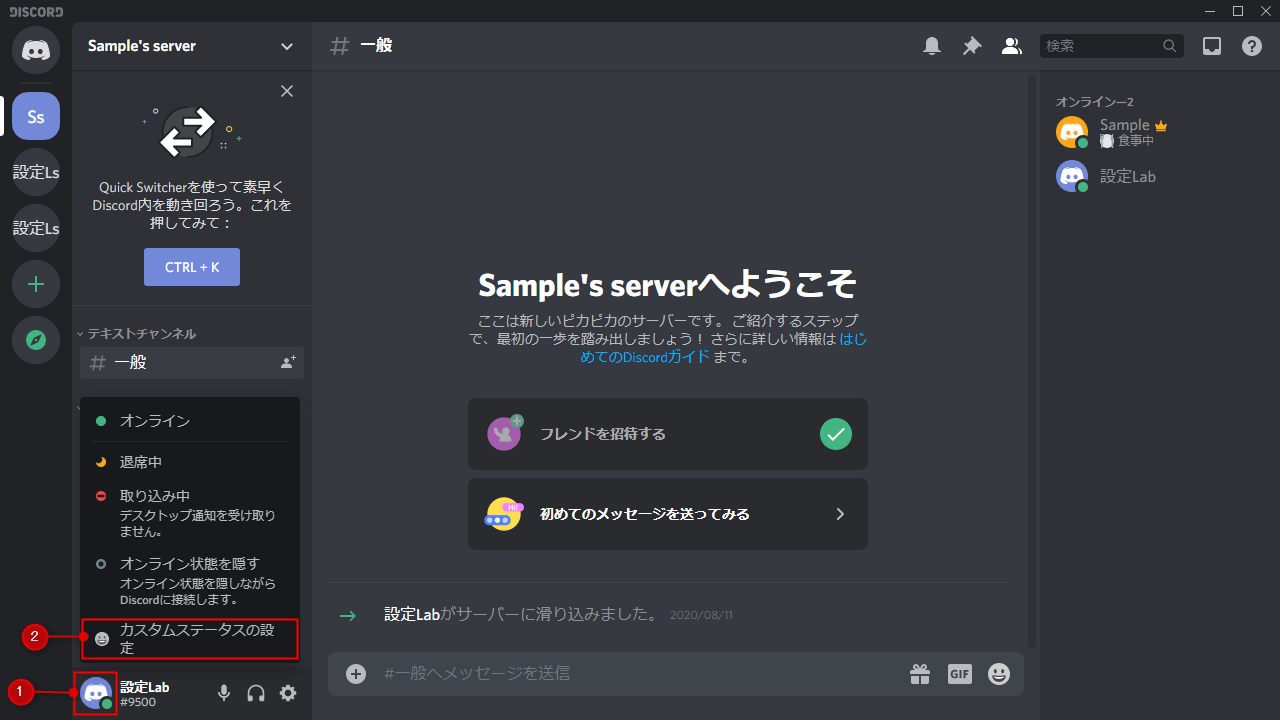
Task: Click 初めてのメッセージを送ってみる card
Action: pos(668,514)
